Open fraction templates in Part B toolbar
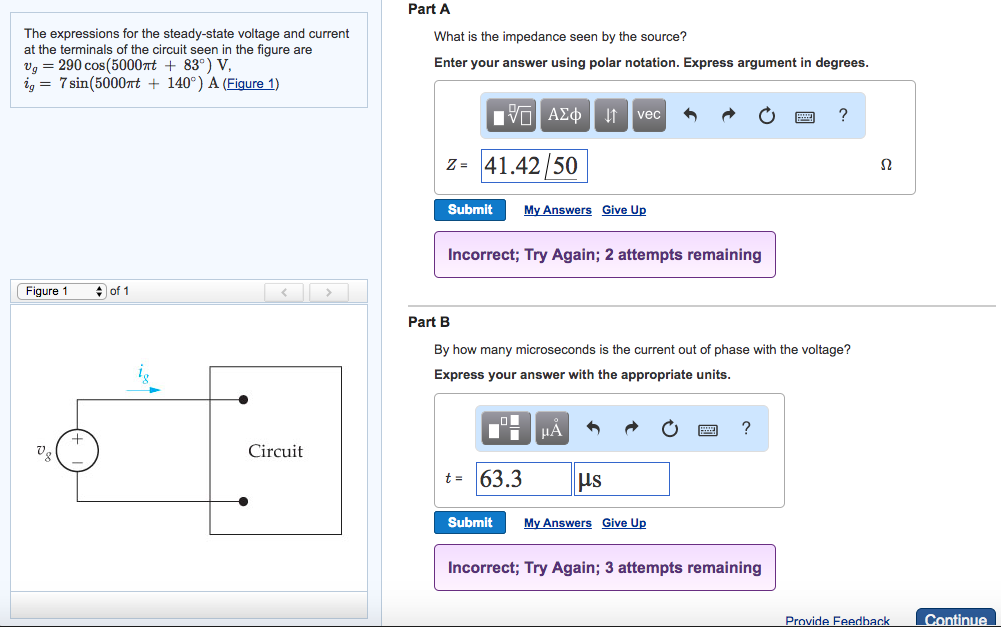The image size is (1001, 627). tap(508, 429)
